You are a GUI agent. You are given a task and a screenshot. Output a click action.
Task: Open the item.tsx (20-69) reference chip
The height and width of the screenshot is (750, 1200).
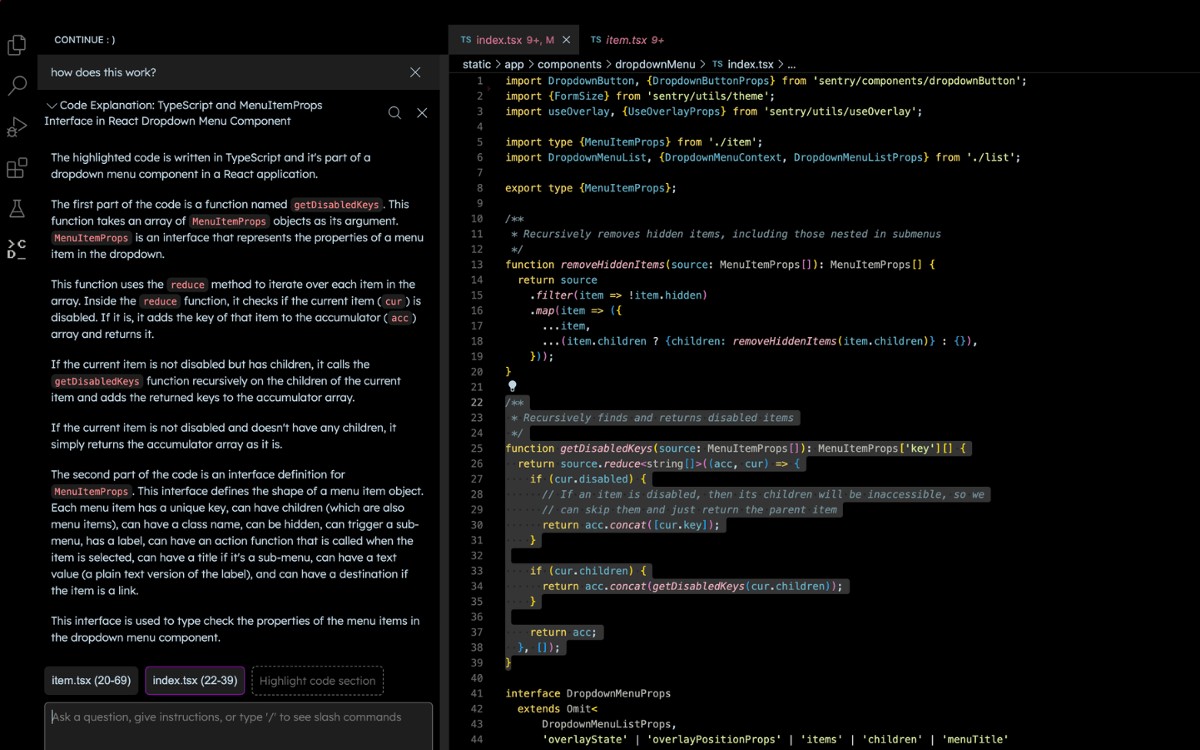point(90,680)
